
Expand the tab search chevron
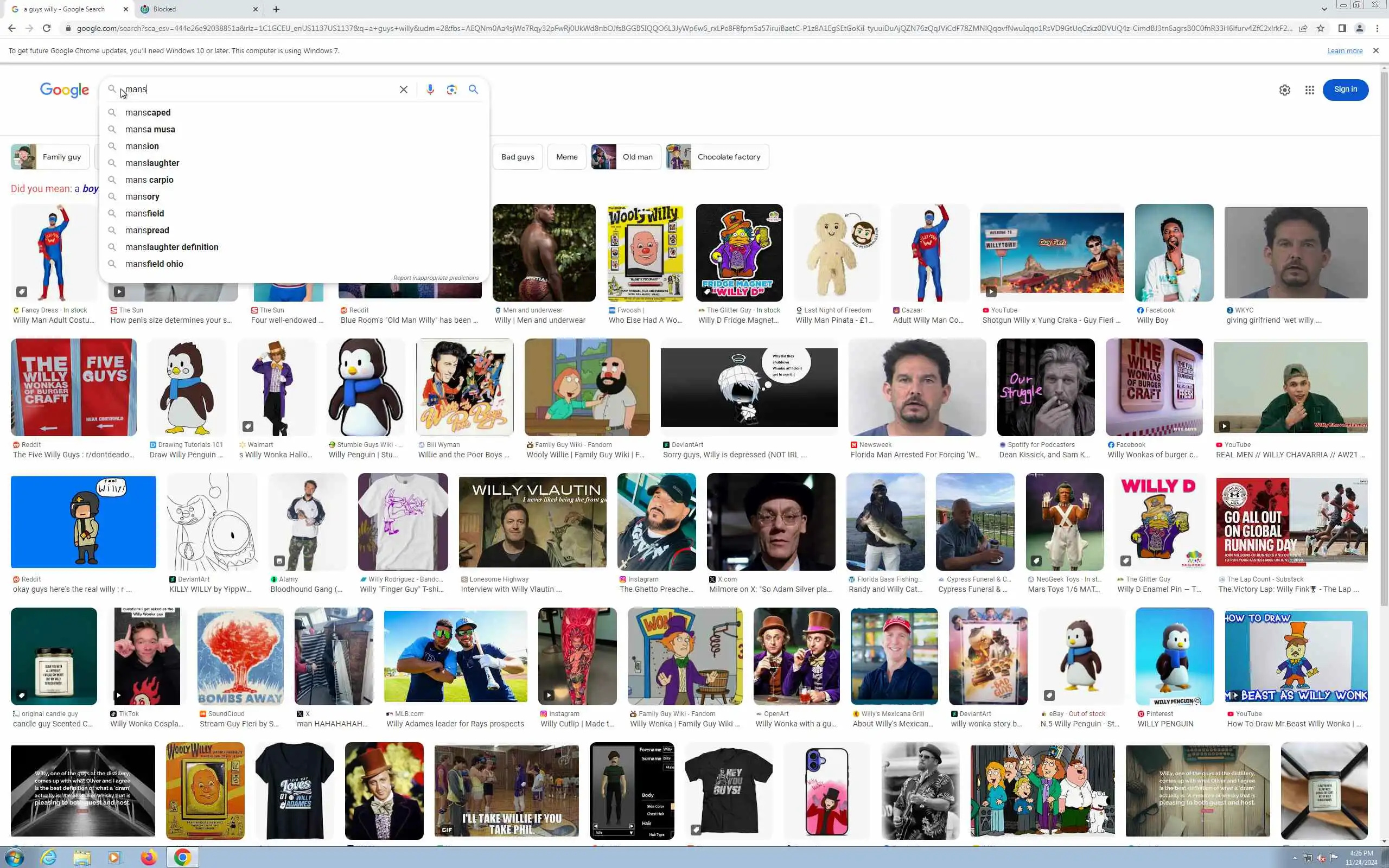pos(1324,9)
